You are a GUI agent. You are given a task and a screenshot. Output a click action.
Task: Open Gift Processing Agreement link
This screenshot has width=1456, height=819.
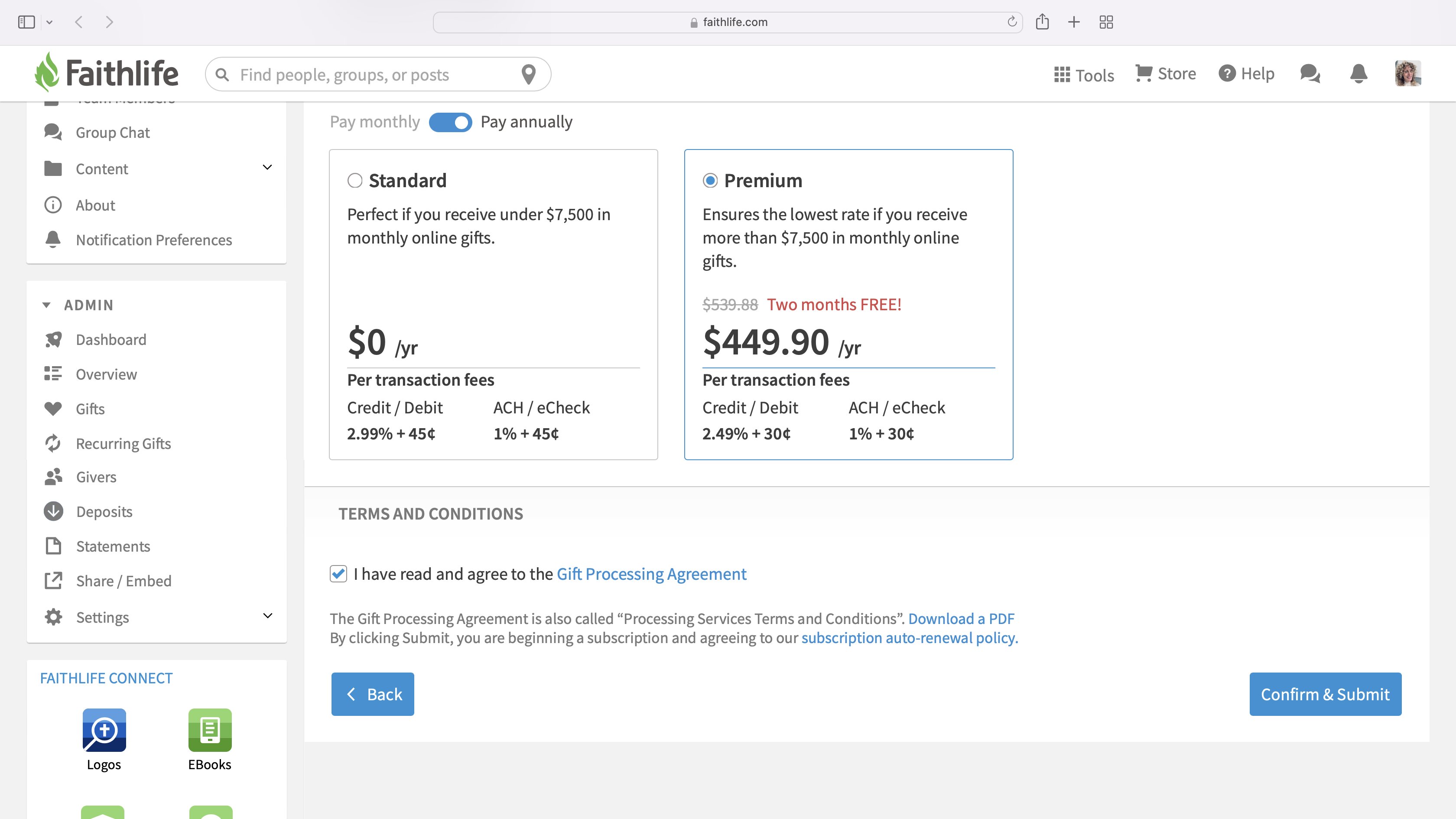651,574
